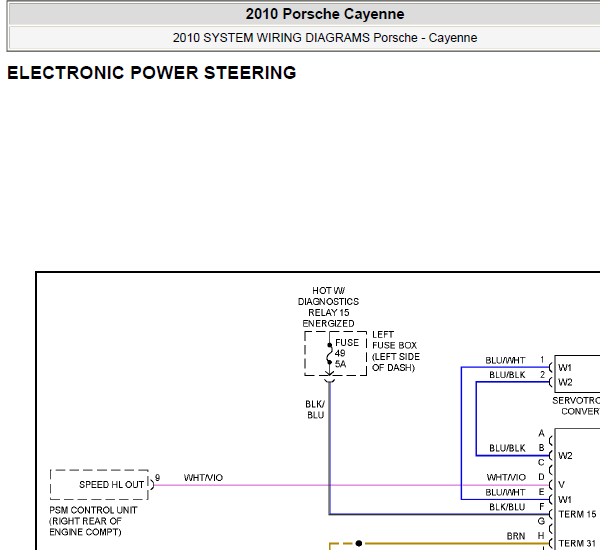
Task: Click the "W2" terminal at connector pin 2
Action: [x=565, y=382]
